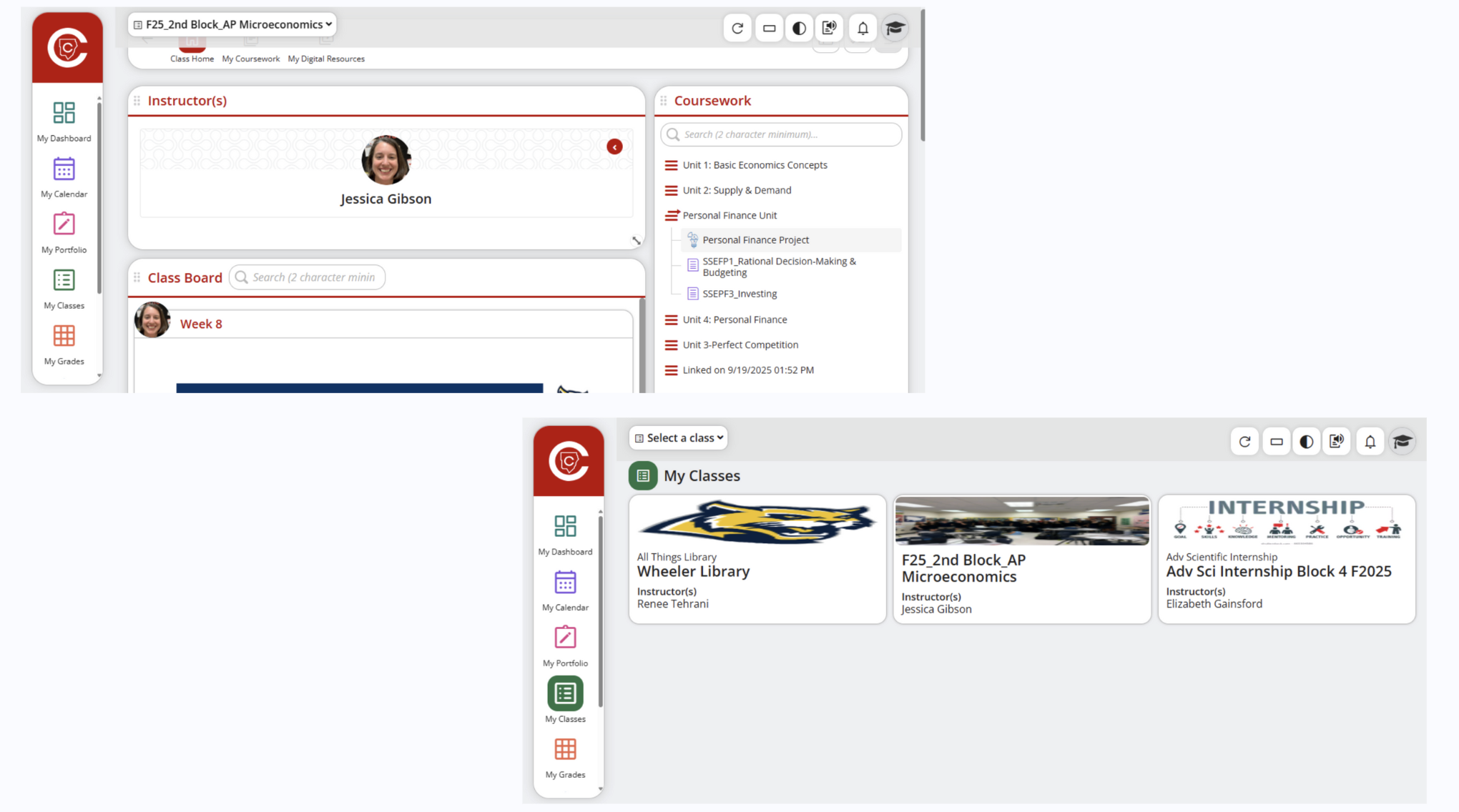This screenshot has width=1459, height=812.
Task: Click refresh icon in top toolbar
Action: point(737,29)
